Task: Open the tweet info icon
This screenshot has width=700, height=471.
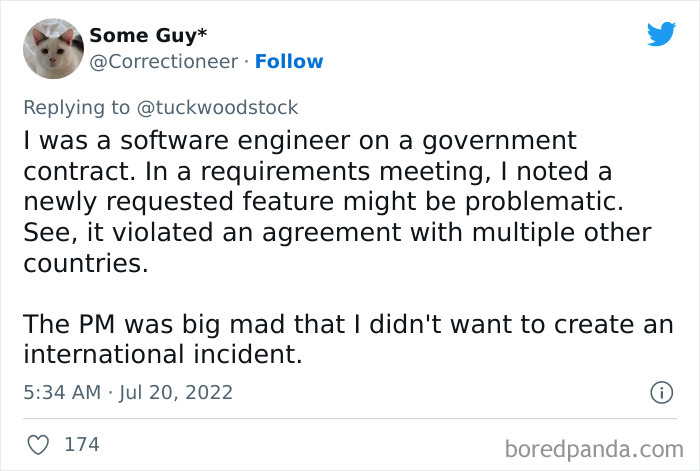Action: point(660,393)
